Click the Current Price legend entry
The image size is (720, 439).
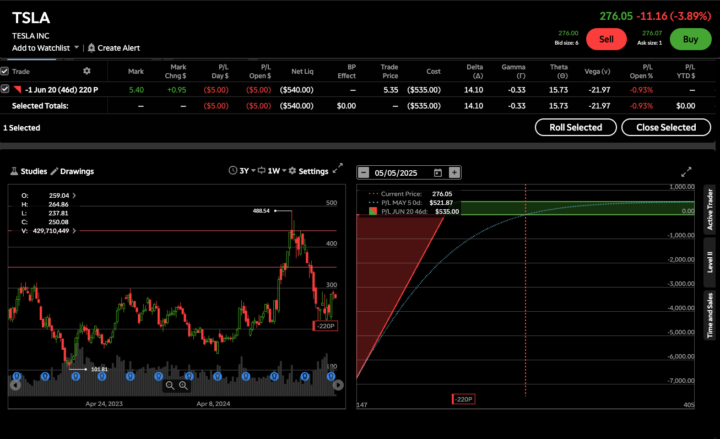[410, 194]
